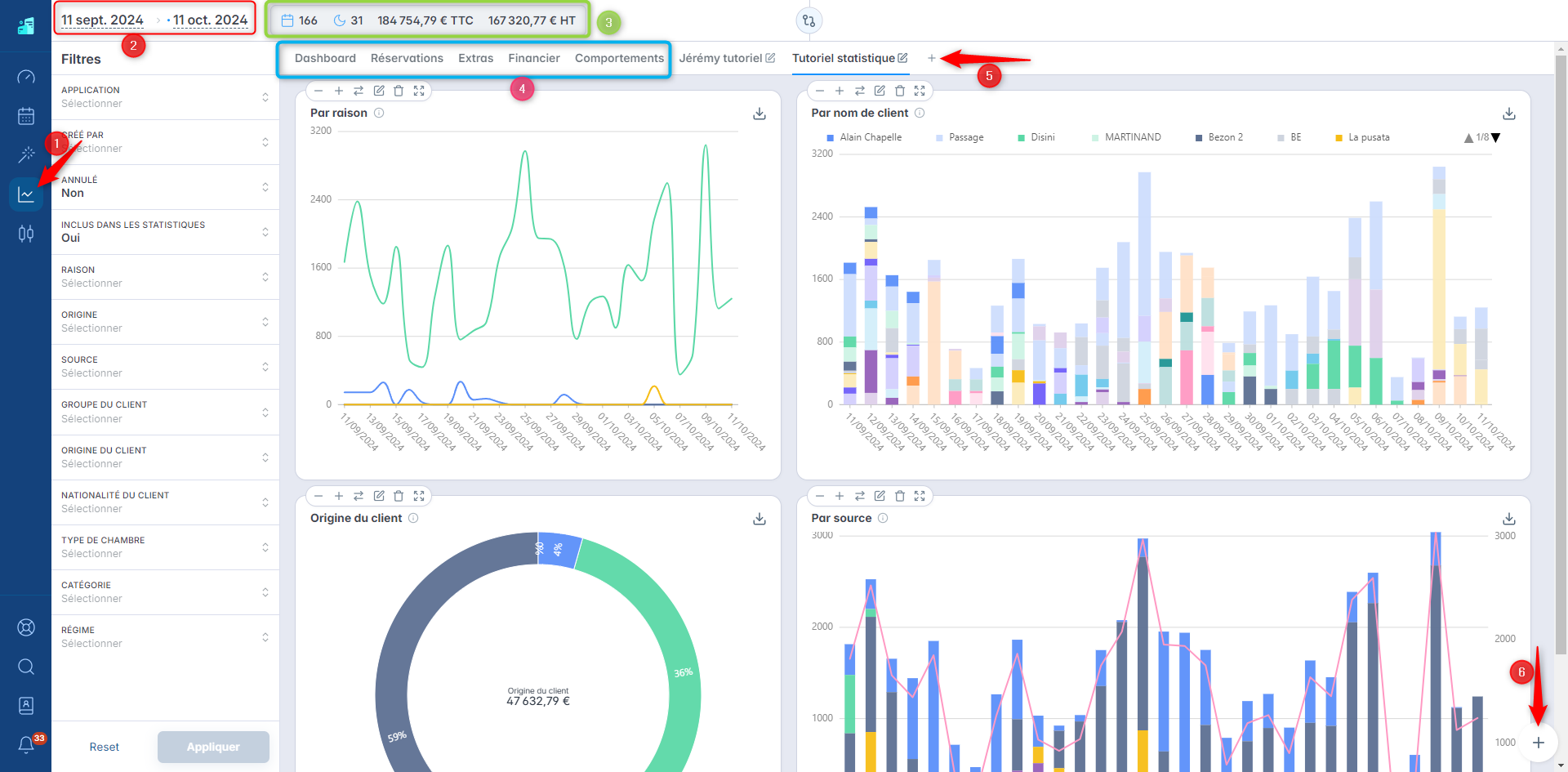
Task: Reset all filters
Action: click(105, 747)
